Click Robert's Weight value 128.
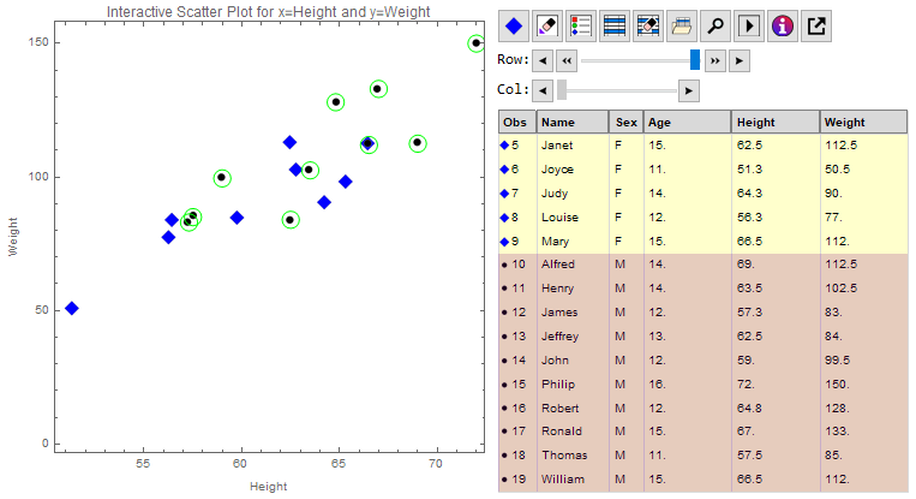Viewport: 916px width, 499px height. [x=837, y=408]
